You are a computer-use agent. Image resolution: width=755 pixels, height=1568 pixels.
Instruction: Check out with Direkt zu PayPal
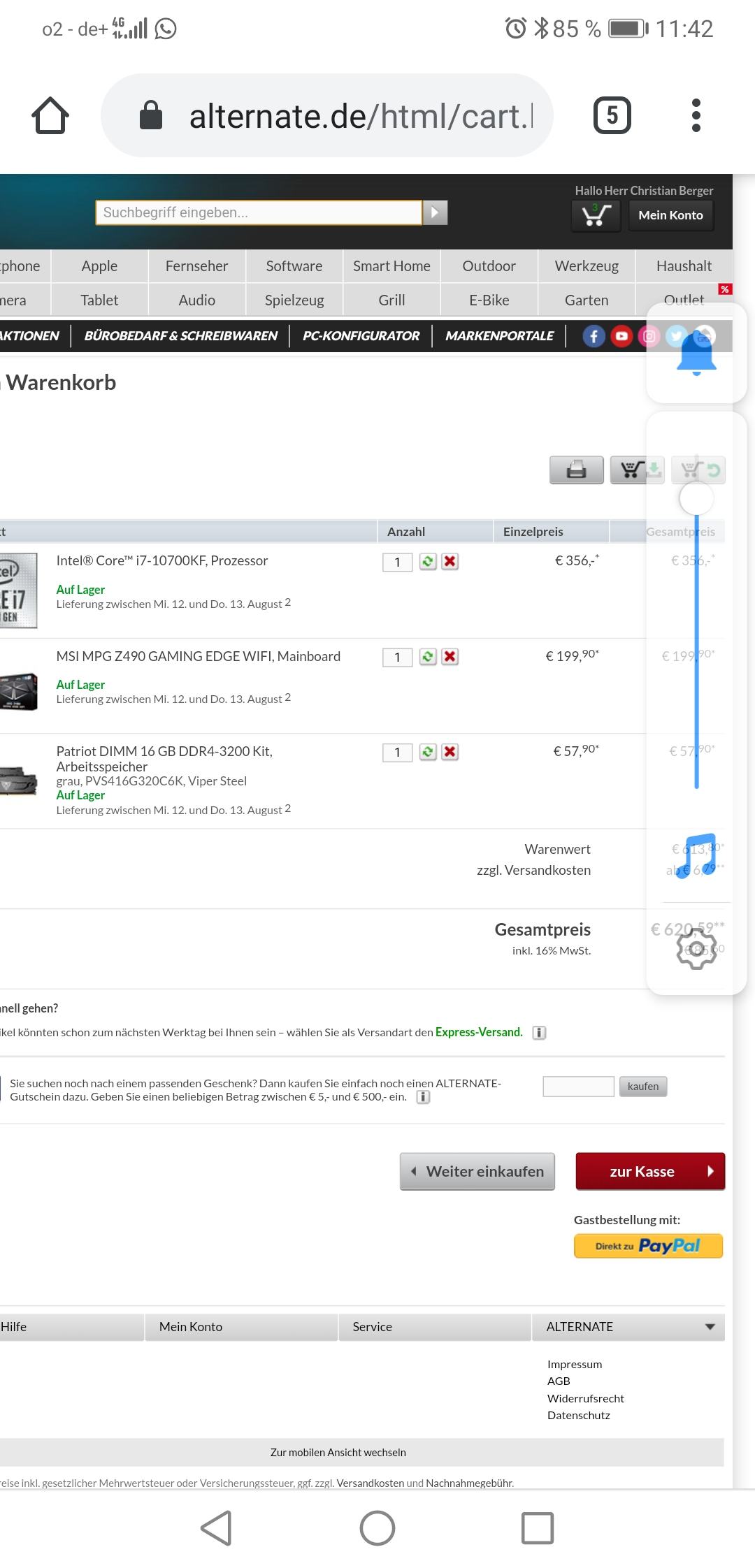click(x=648, y=1246)
